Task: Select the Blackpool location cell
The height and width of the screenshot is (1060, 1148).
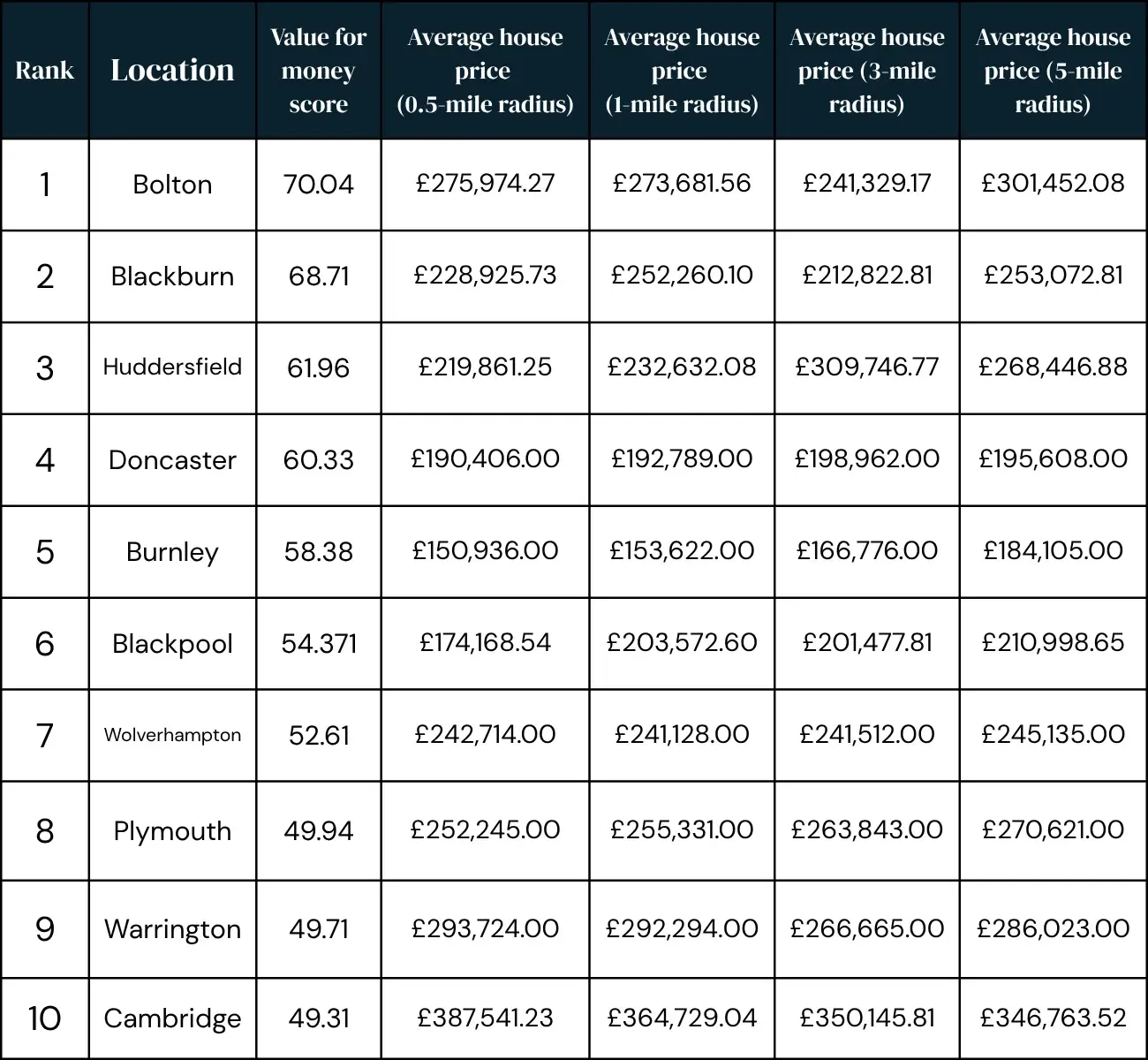Action: point(172,644)
